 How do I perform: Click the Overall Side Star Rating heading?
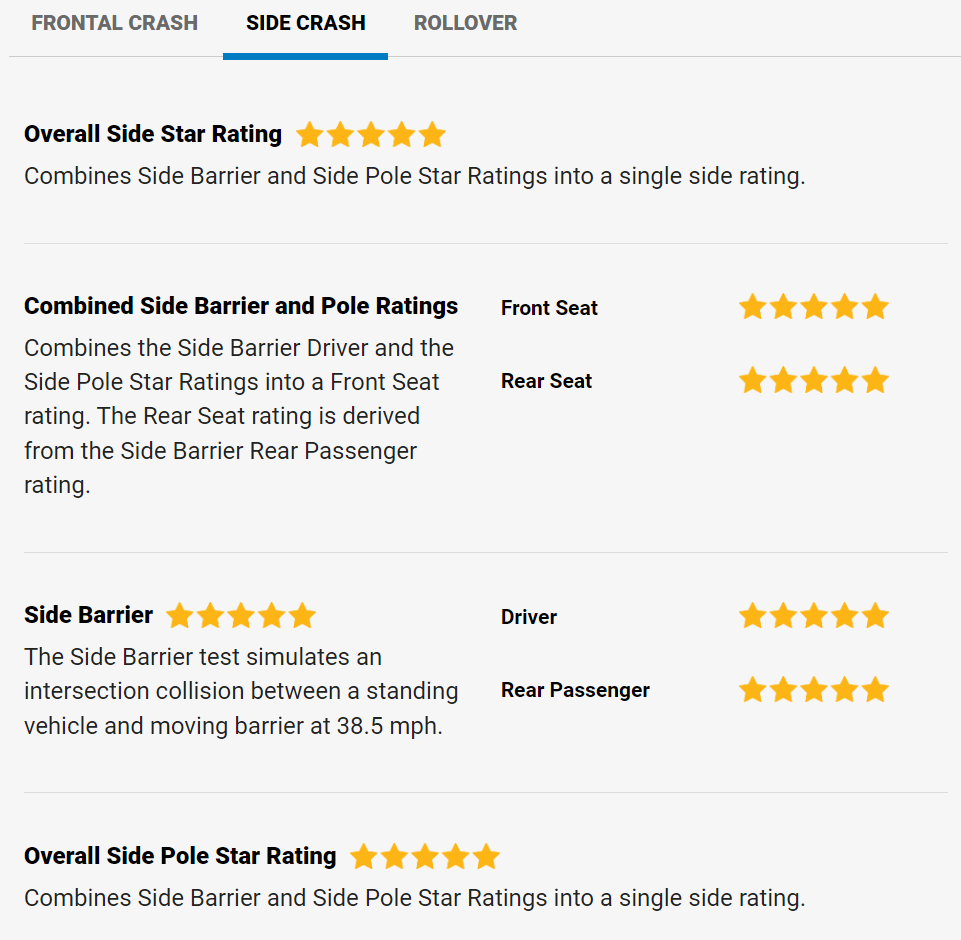(152, 133)
